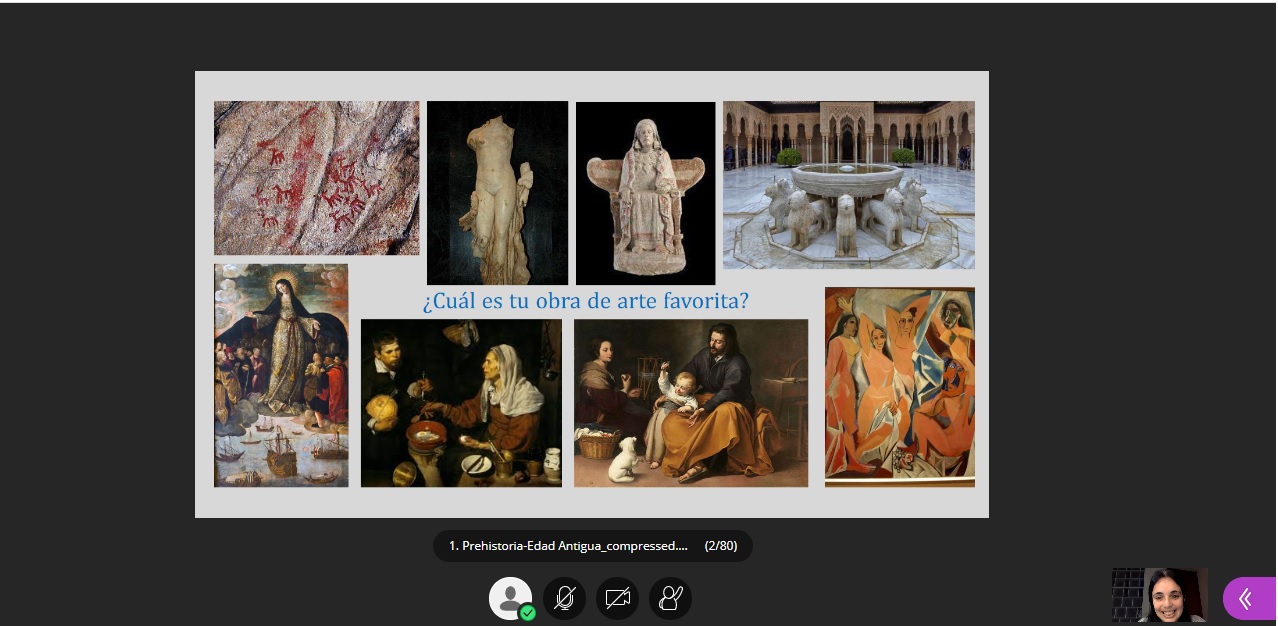The image size is (1278, 626).
Task: Click the old woman frying eggs painting
Action: [x=461, y=403]
